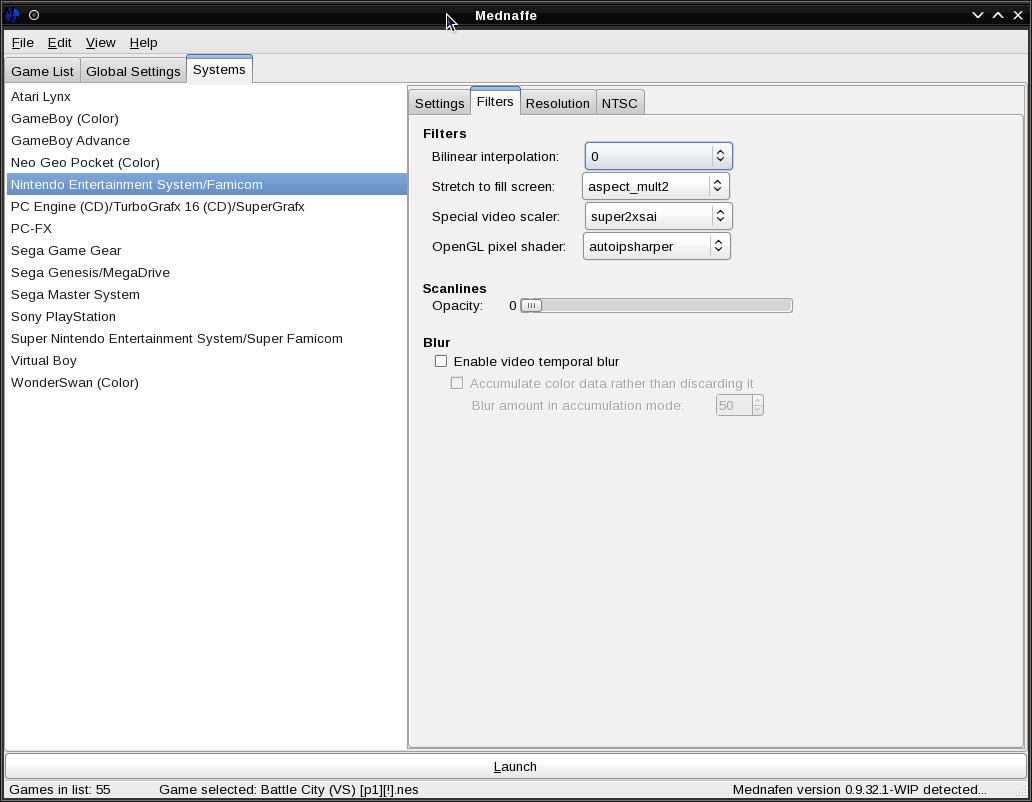Minimize the Mednaffe window

978,15
